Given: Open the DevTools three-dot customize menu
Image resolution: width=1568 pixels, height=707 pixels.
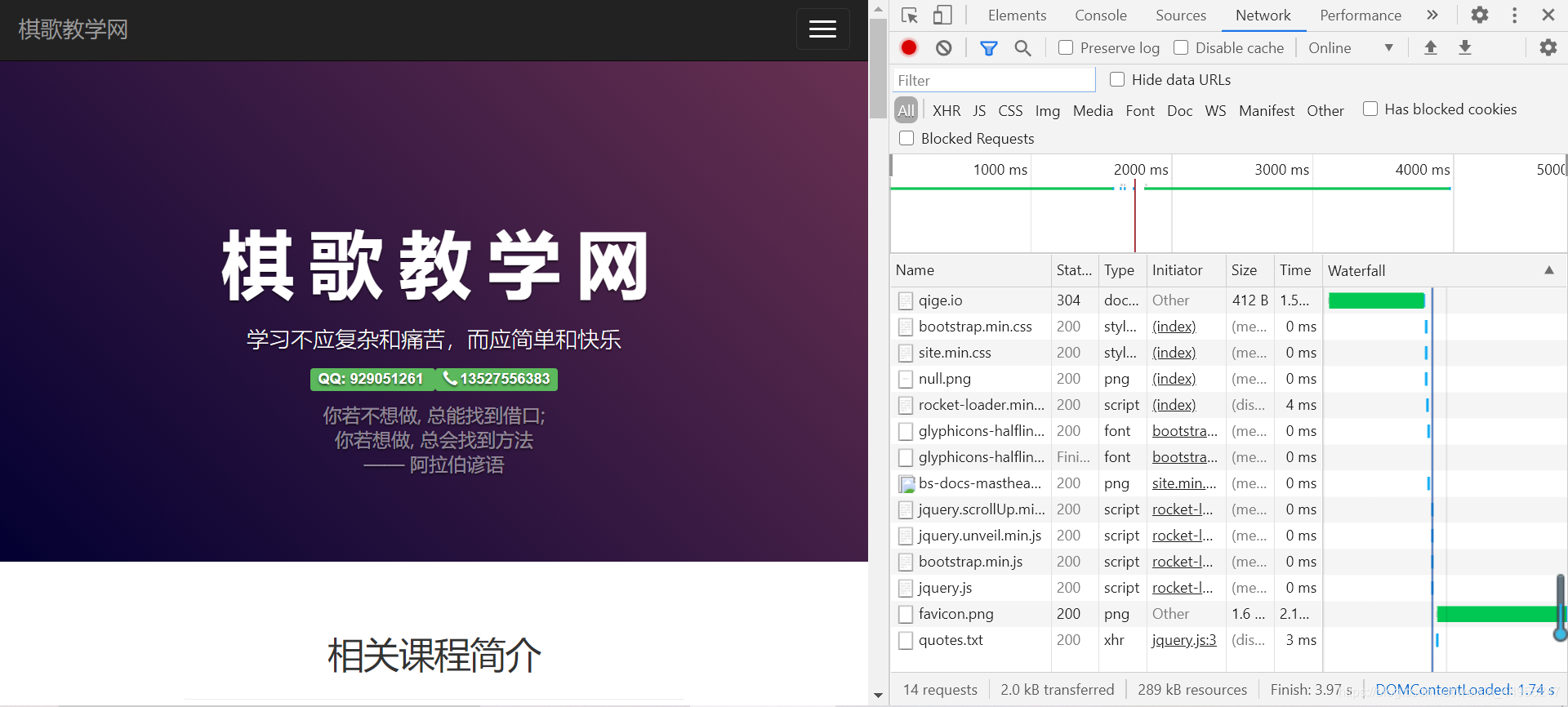Looking at the screenshot, I should [1514, 16].
